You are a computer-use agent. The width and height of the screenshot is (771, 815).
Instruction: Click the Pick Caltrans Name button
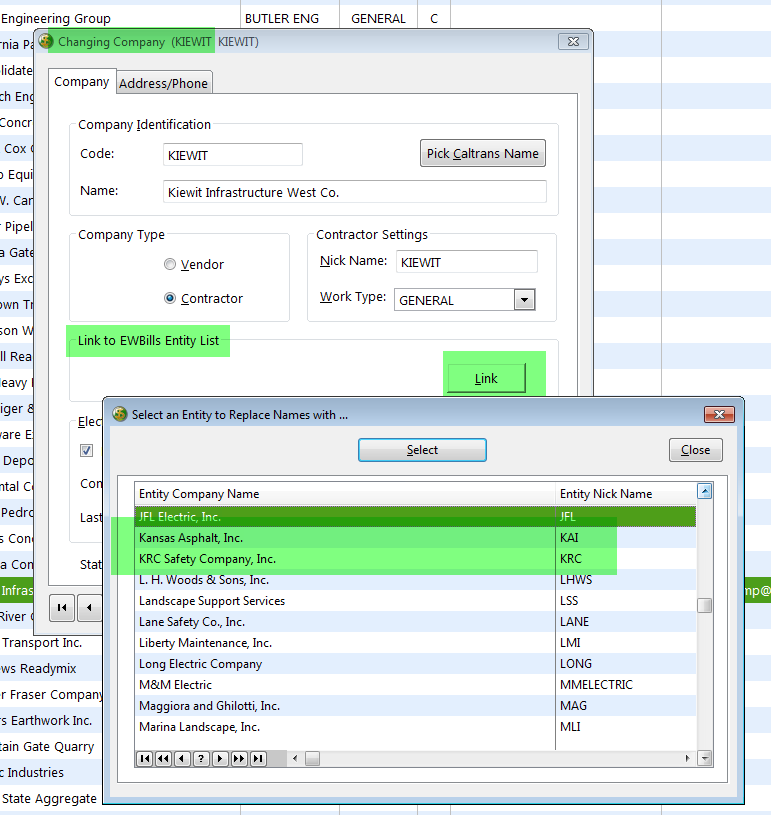point(483,153)
